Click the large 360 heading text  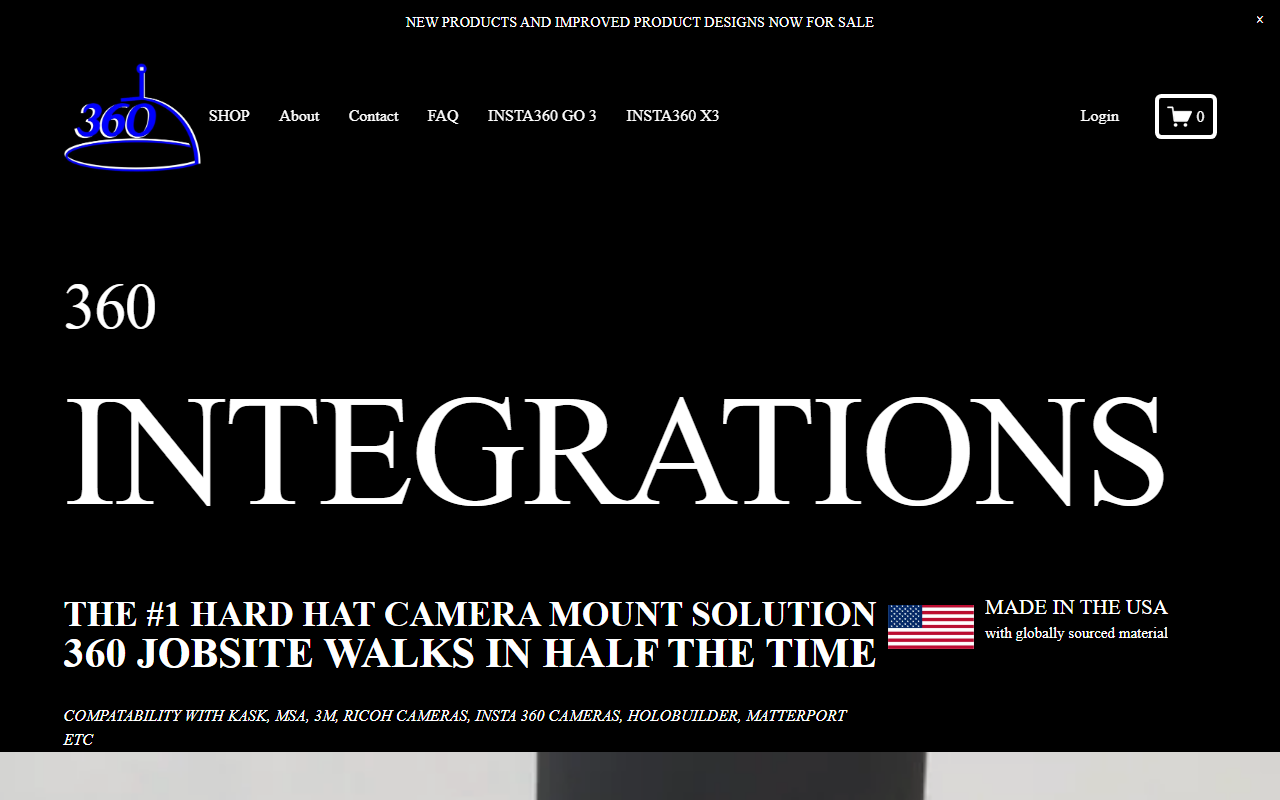tap(110, 307)
